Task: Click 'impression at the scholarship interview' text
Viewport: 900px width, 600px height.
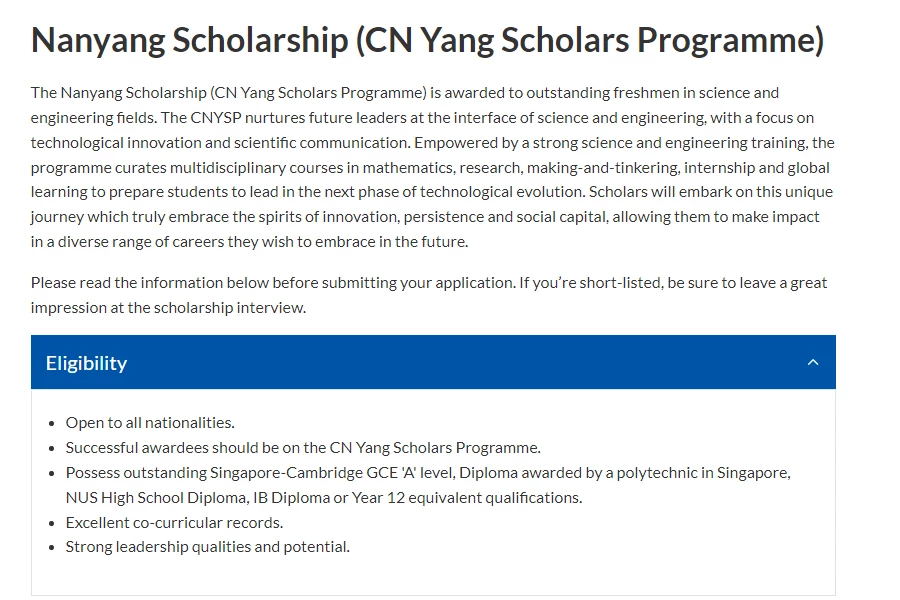Action: (x=168, y=308)
